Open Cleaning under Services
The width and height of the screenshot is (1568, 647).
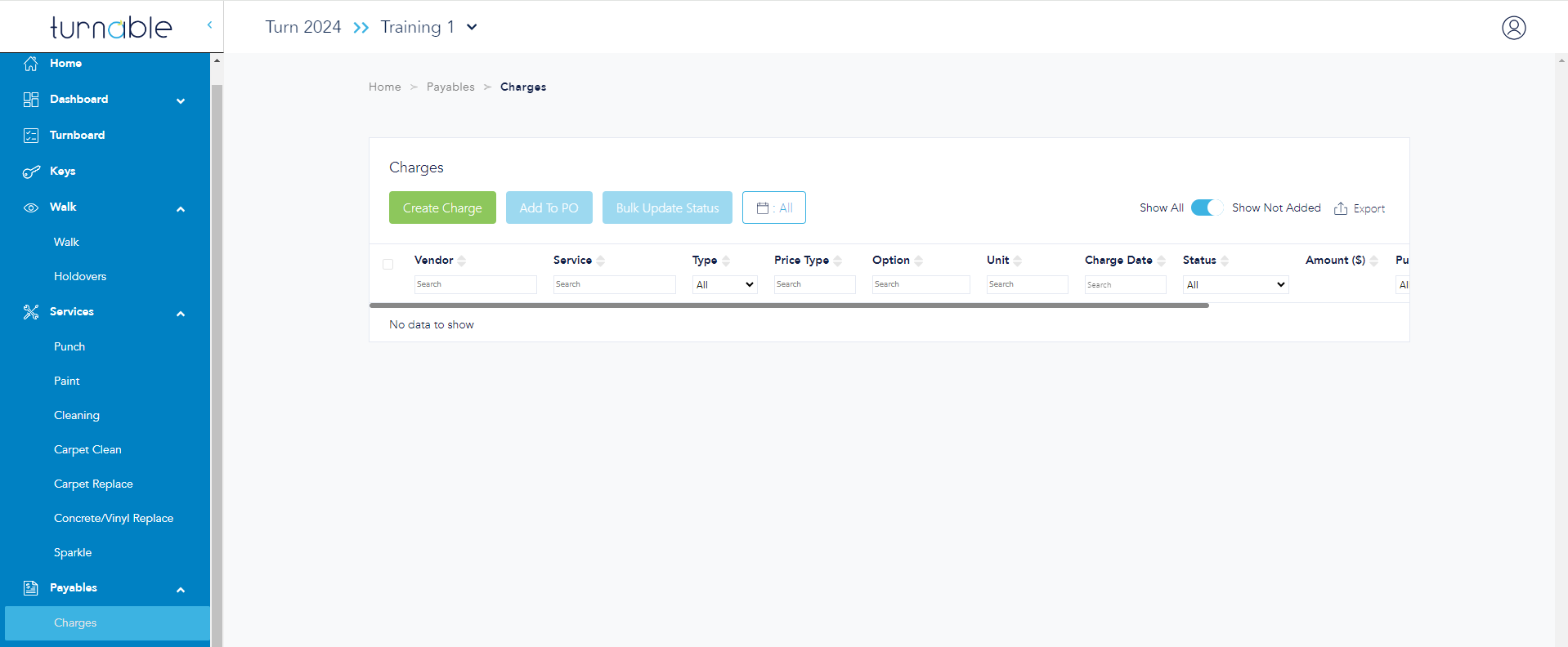pyautogui.click(x=77, y=415)
